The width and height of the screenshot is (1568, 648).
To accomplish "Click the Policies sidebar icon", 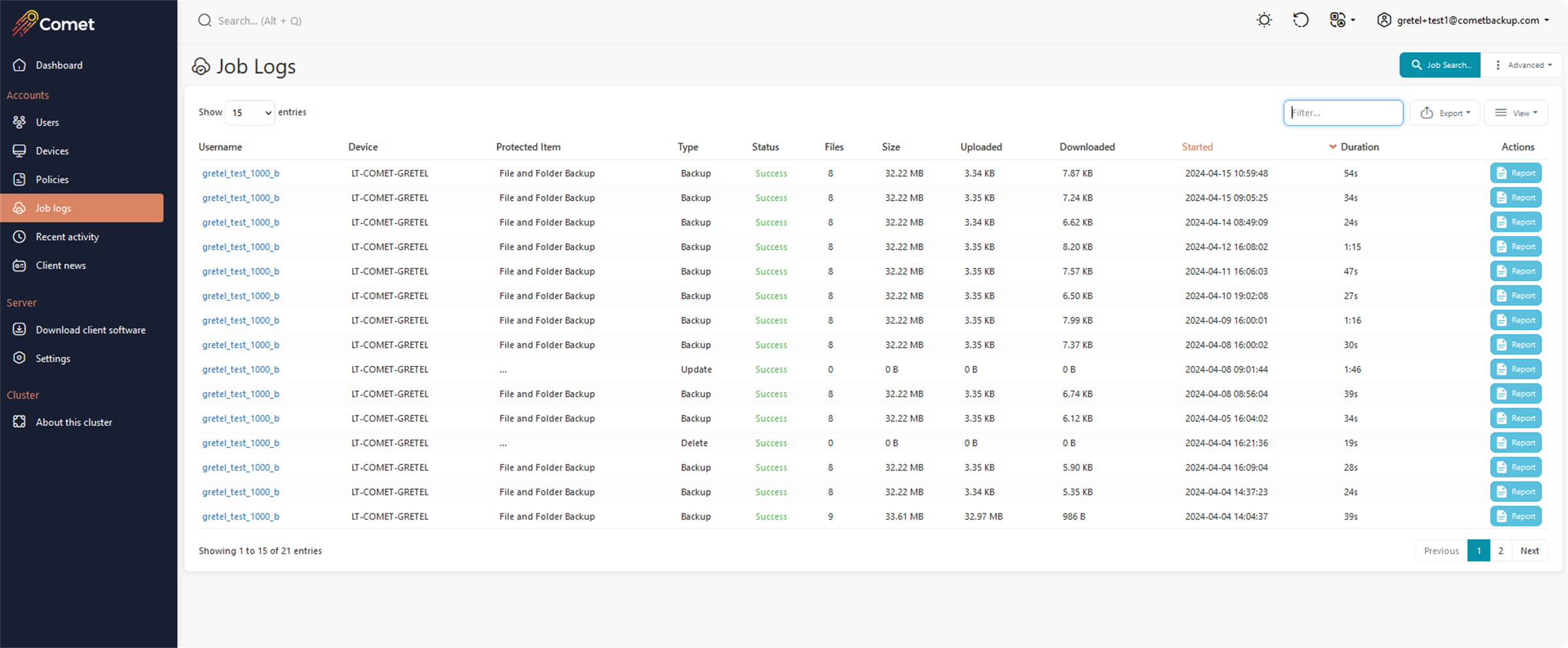I will [x=19, y=179].
